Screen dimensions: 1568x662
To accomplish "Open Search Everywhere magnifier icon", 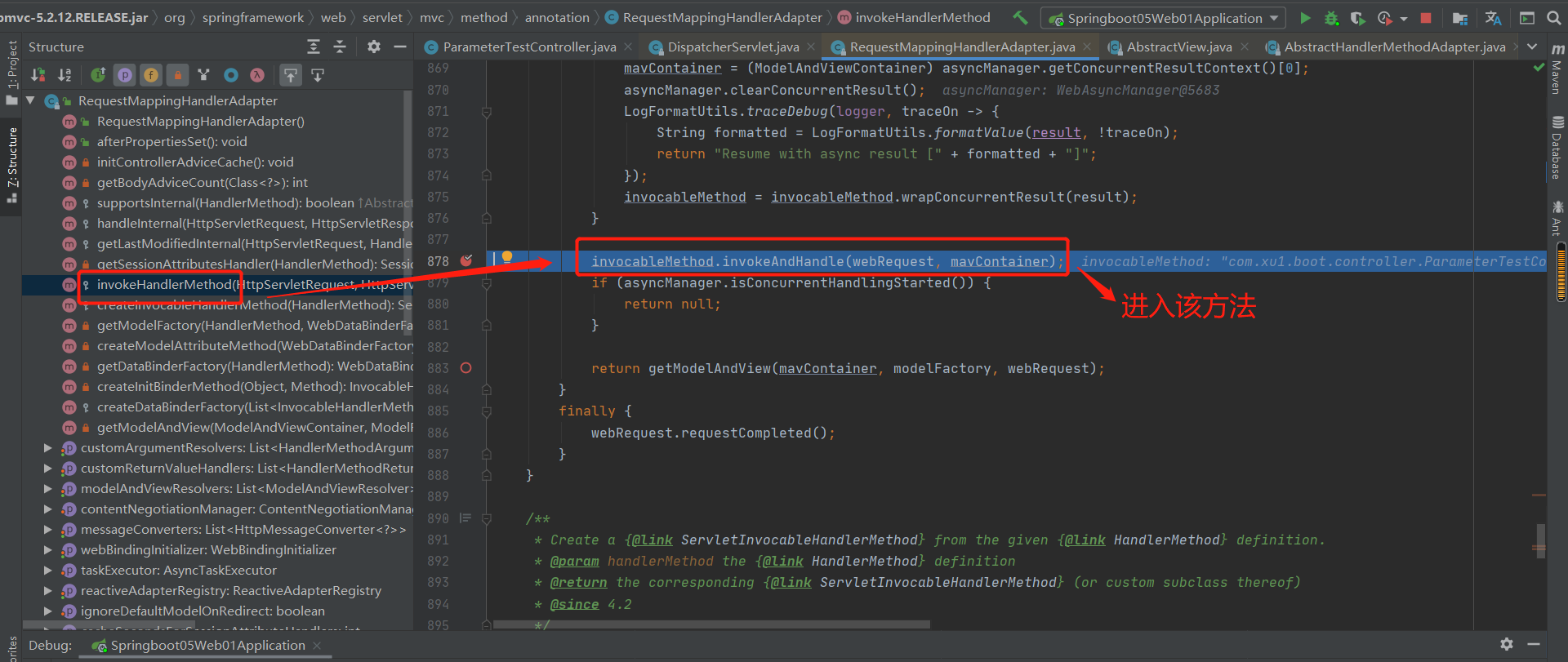I will [1553, 17].
